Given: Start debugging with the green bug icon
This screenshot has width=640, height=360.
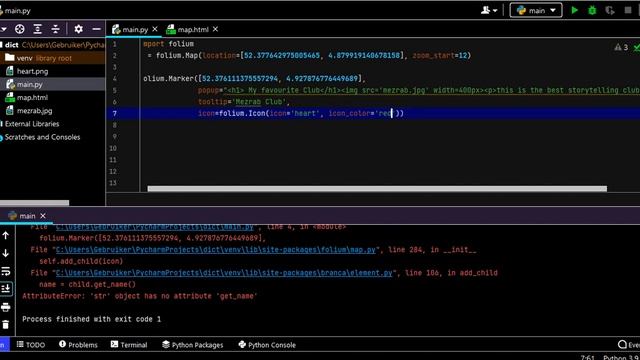Looking at the screenshot, I should (x=592, y=10).
